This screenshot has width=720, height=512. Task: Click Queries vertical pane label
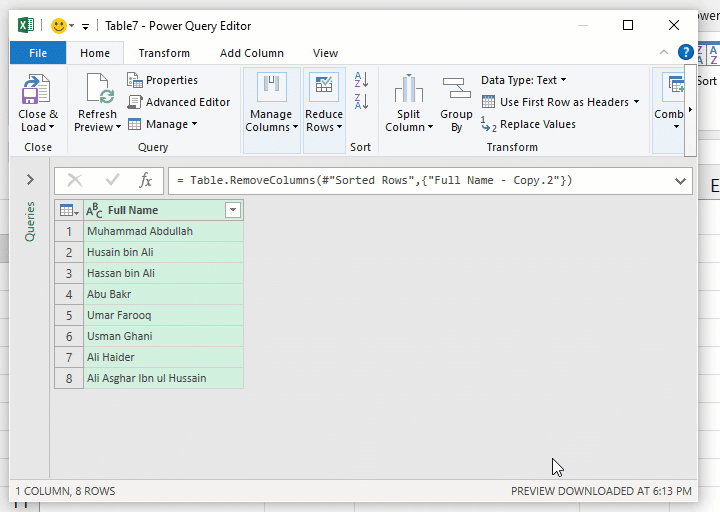pos(30,221)
